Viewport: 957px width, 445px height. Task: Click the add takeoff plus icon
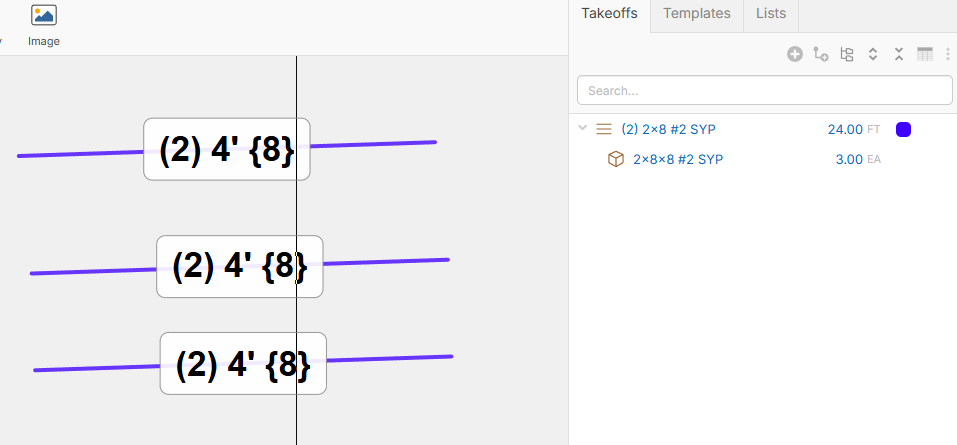[x=794, y=54]
